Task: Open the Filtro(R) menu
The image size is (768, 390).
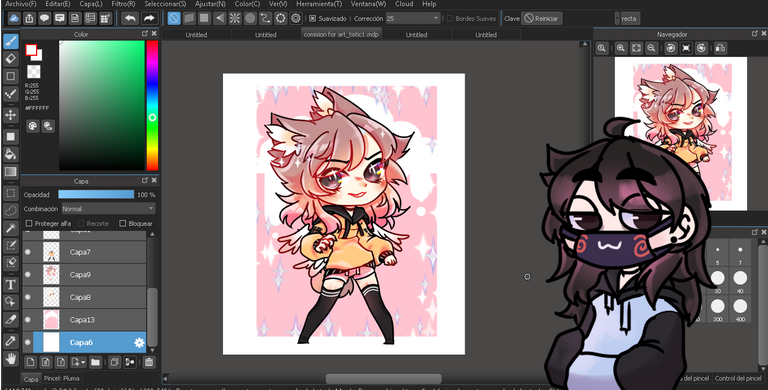Action: pyautogui.click(x=123, y=4)
